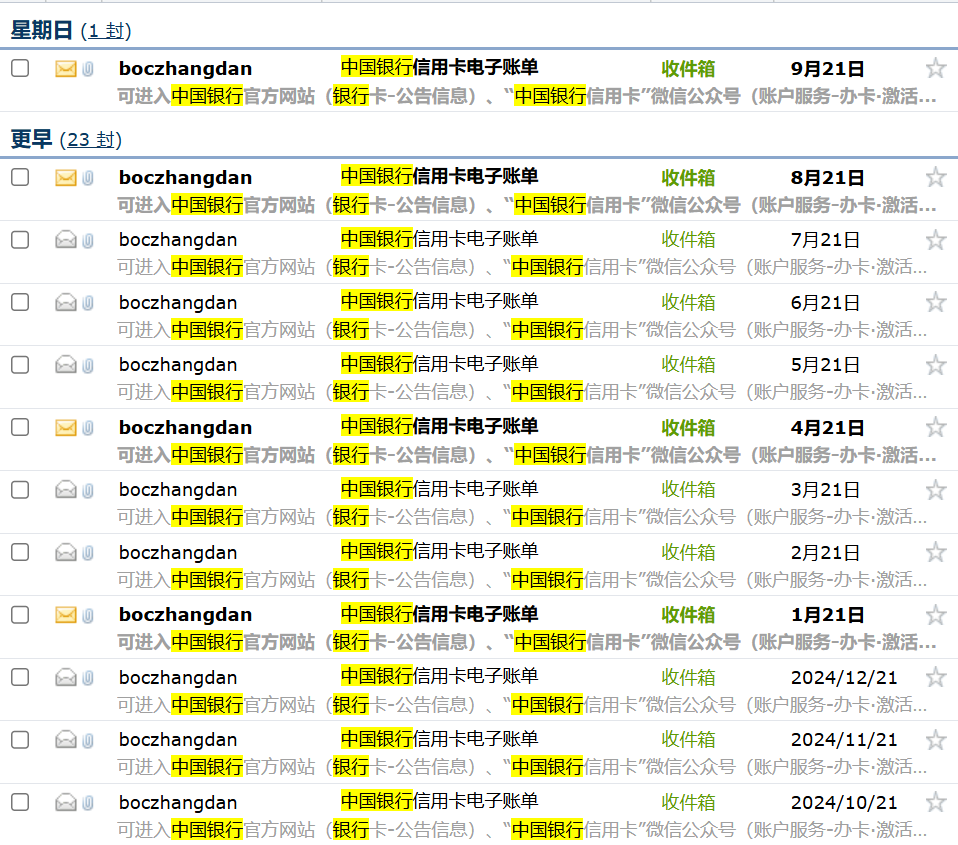This screenshot has height=845, width=958.
Task: Click the preview text of the 2024/12/21 email
Action: click(x=522, y=705)
